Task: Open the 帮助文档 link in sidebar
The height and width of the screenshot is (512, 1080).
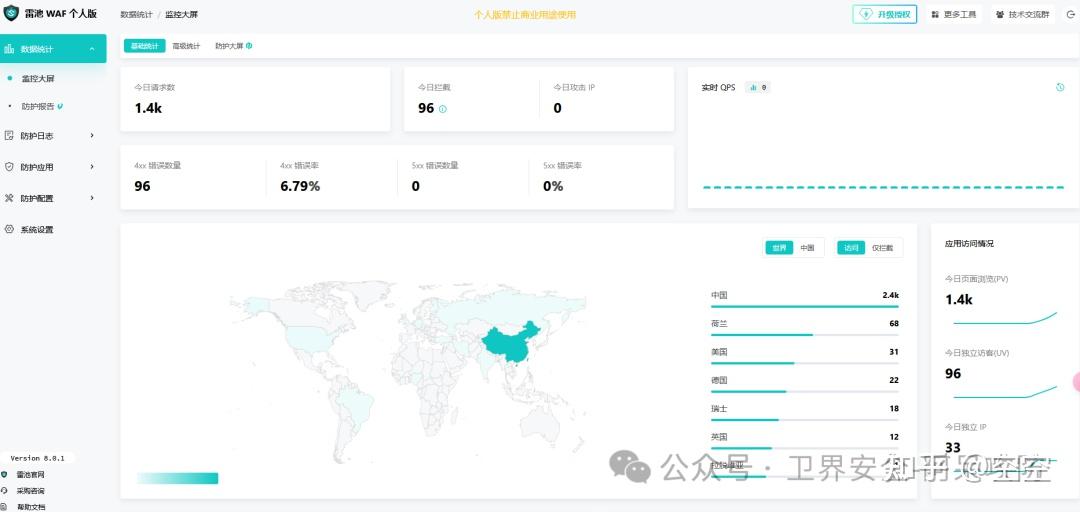Action: [31, 507]
